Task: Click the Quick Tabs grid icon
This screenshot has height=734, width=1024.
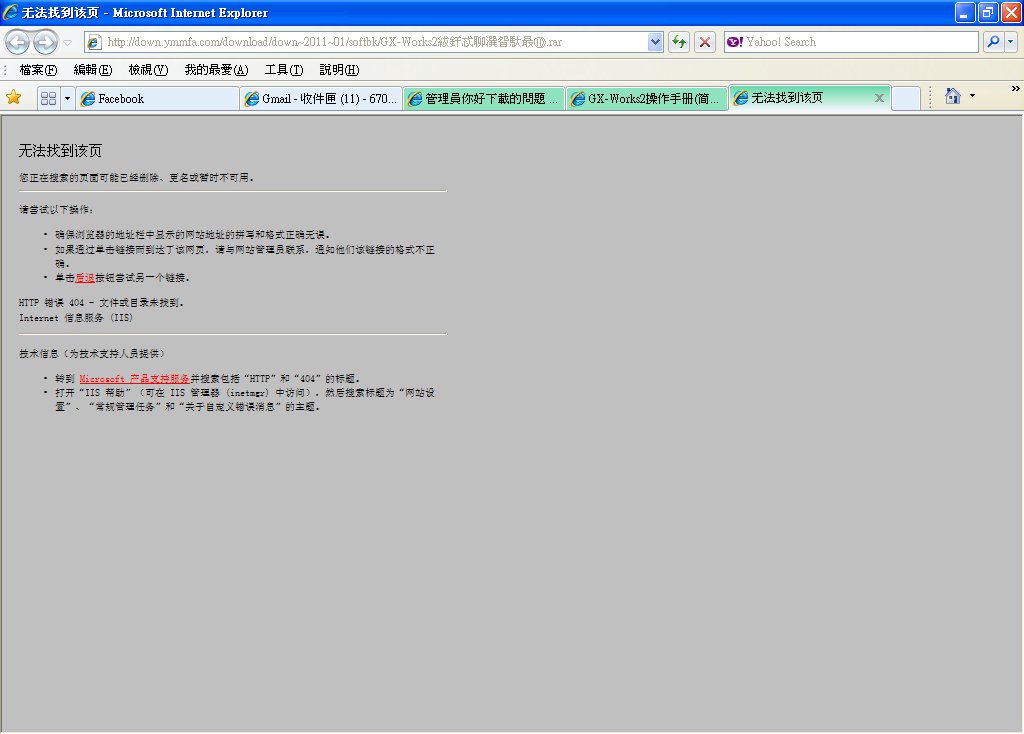Action: click(48, 98)
